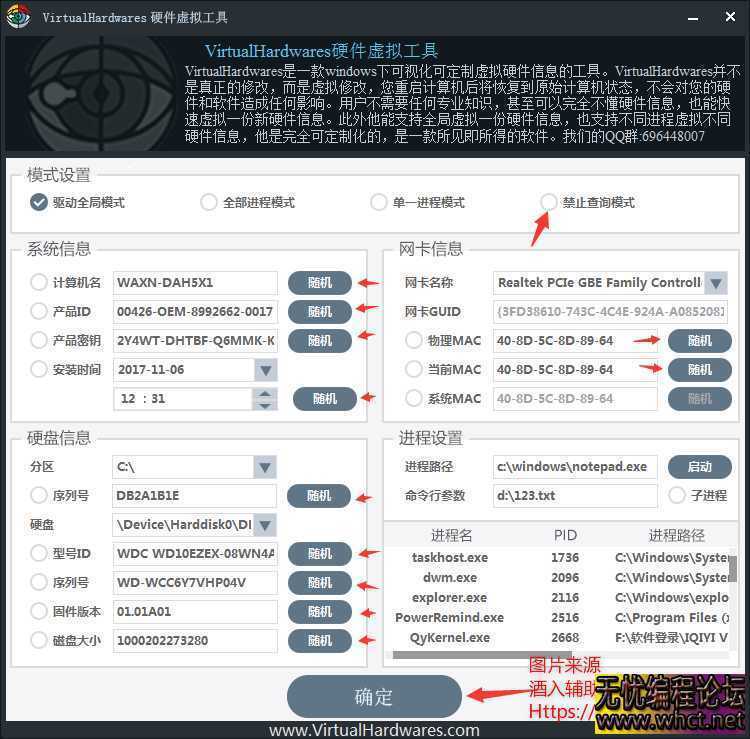Toggle the 计算机名 radio button
The image size is (750, 739).
point(39,283)
